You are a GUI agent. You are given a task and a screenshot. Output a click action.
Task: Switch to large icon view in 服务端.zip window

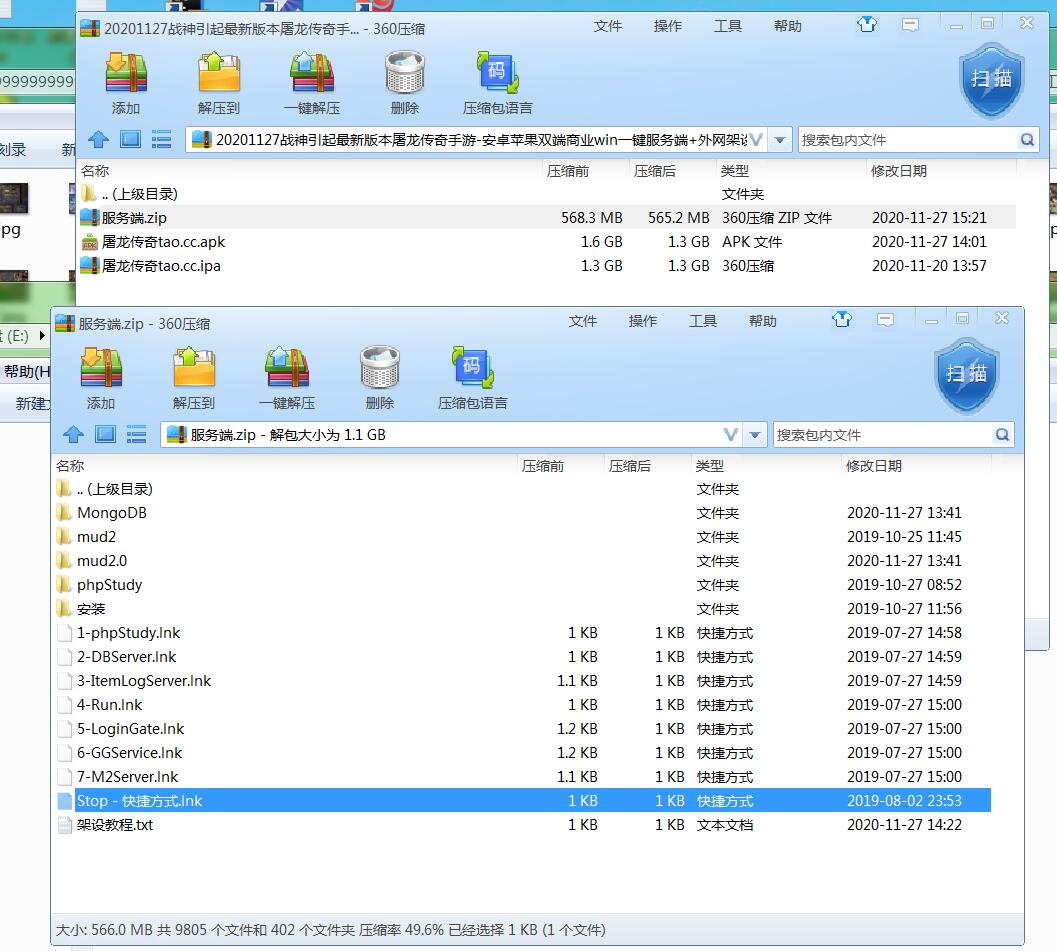click(105, 434)
